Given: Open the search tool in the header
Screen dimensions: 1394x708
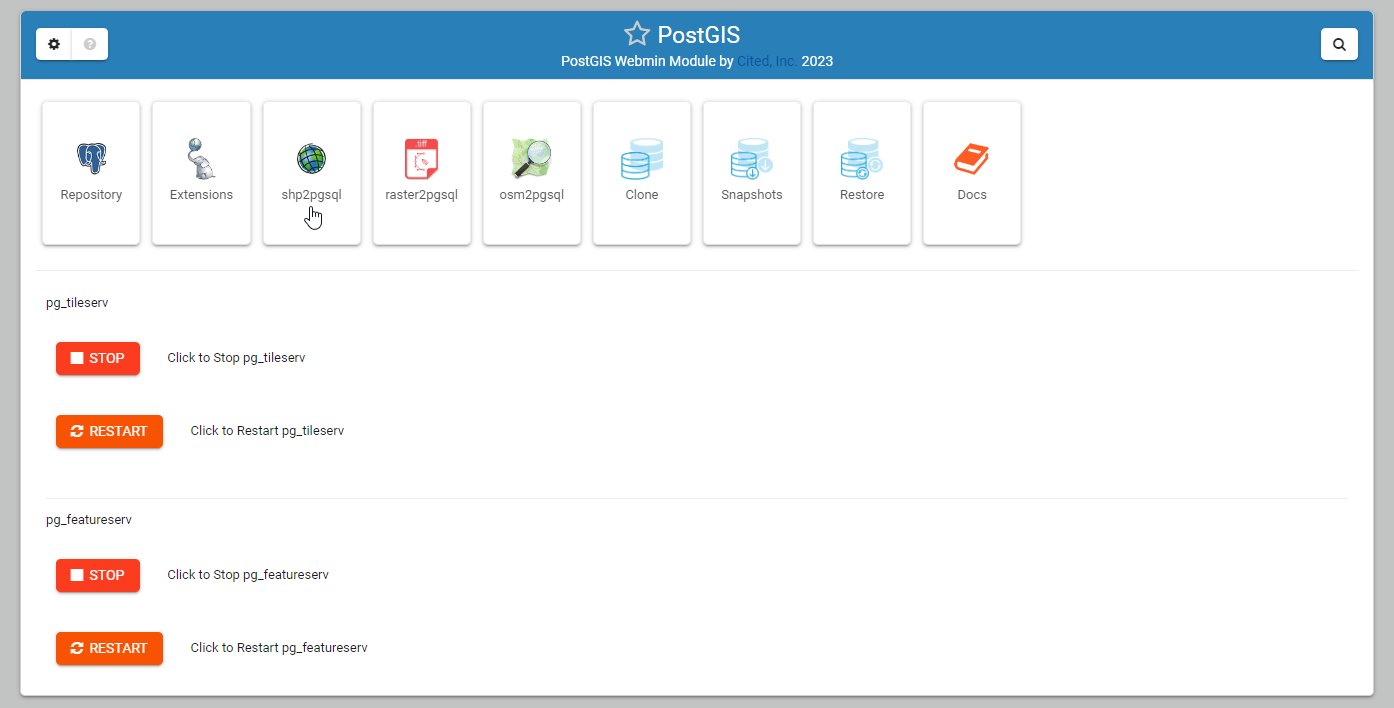Looking at the screenshot, I should tap(1339, 44).
